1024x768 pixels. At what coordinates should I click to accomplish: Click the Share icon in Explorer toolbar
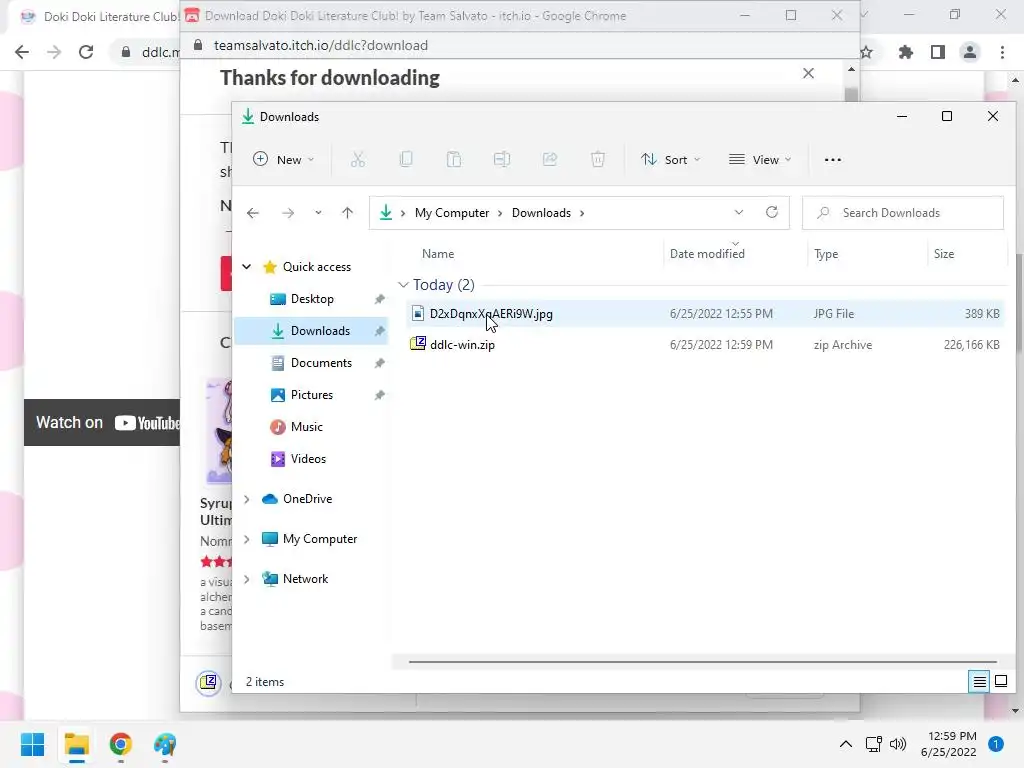(550, 159)
